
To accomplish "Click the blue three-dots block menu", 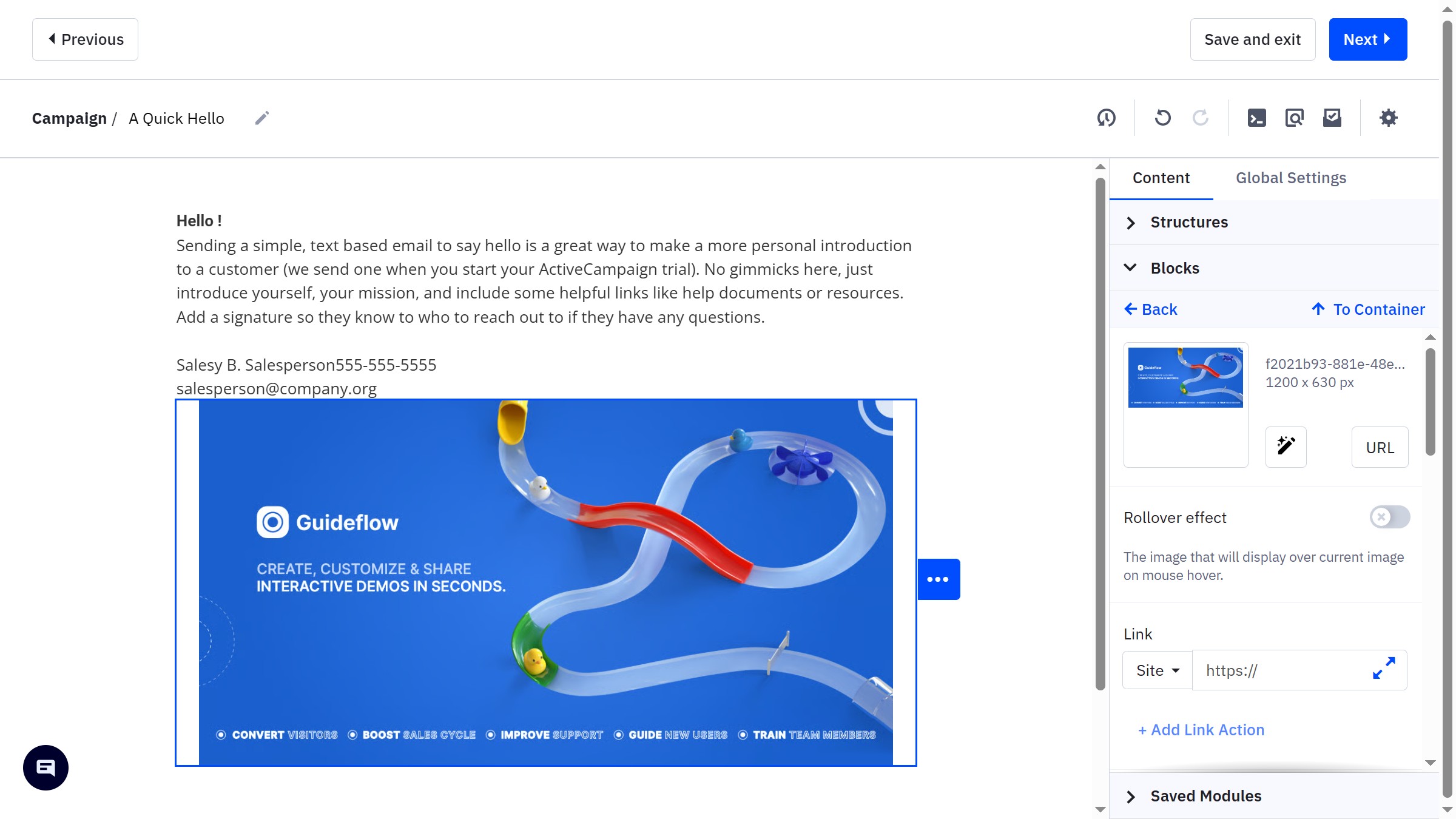I will [x=938, y=579].
